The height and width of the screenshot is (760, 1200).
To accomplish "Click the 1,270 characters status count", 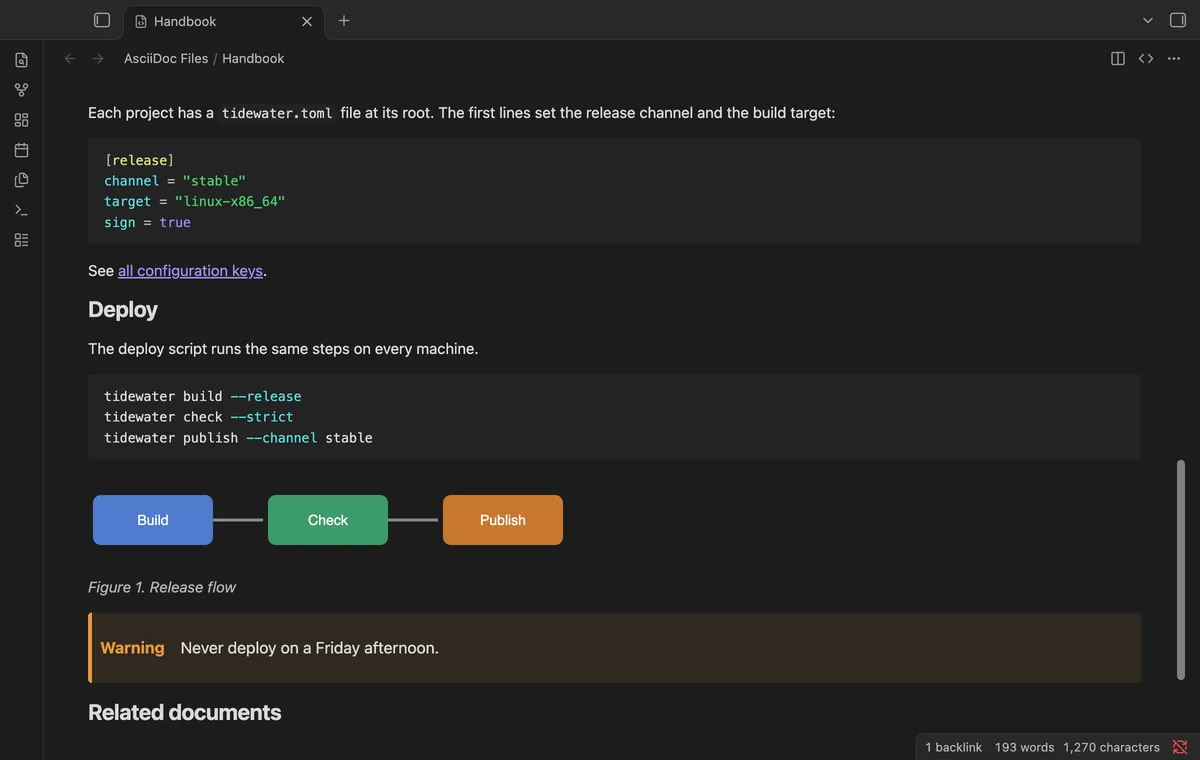I will click(1111, 747).
